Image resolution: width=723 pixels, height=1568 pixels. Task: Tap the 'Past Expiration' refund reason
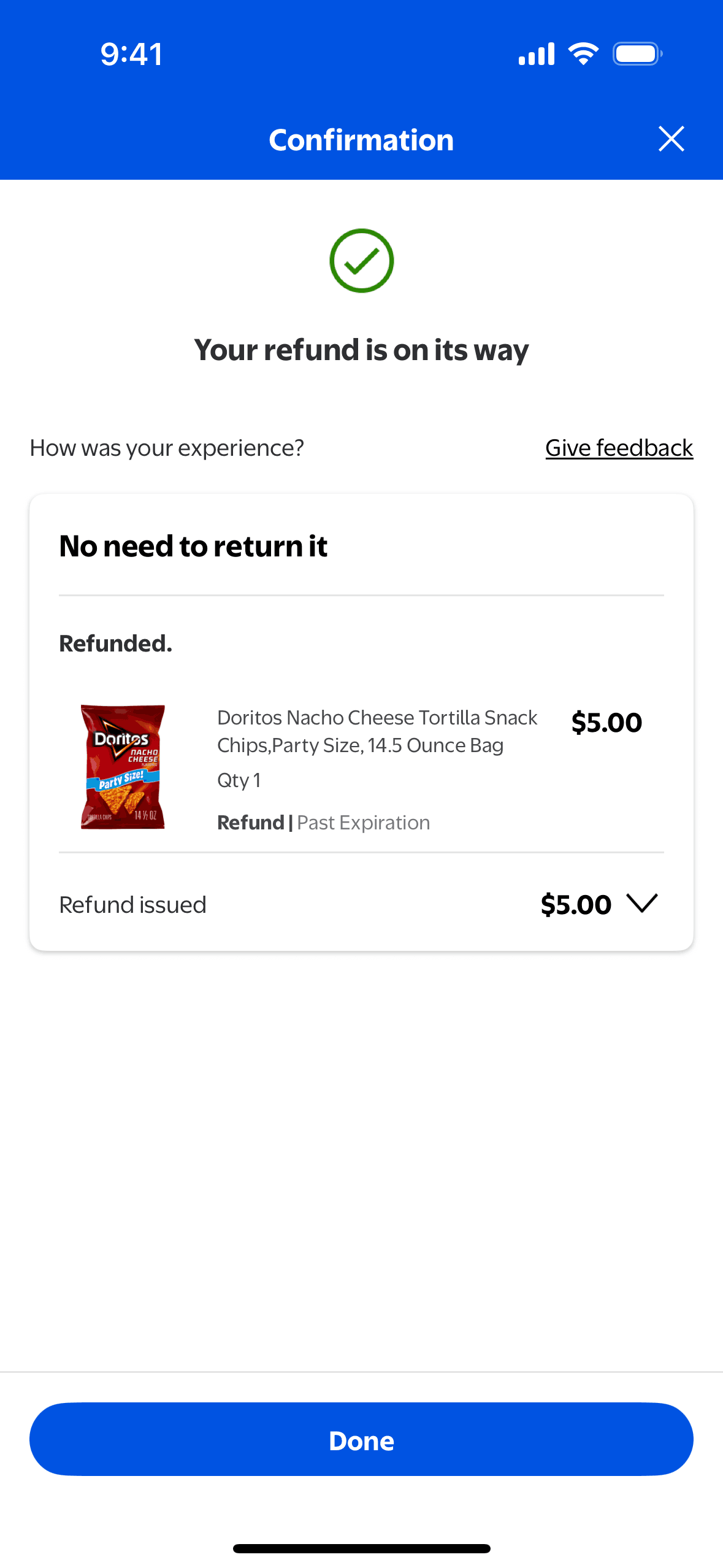coord(363,823)
